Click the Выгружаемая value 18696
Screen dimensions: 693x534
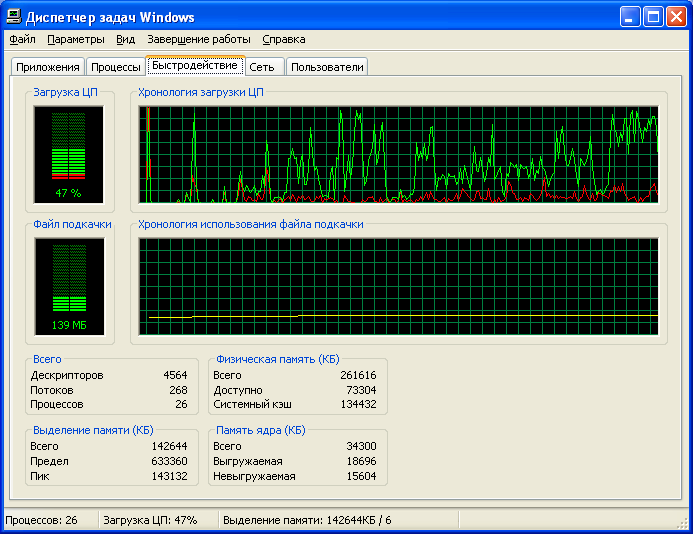click(362, 462)
